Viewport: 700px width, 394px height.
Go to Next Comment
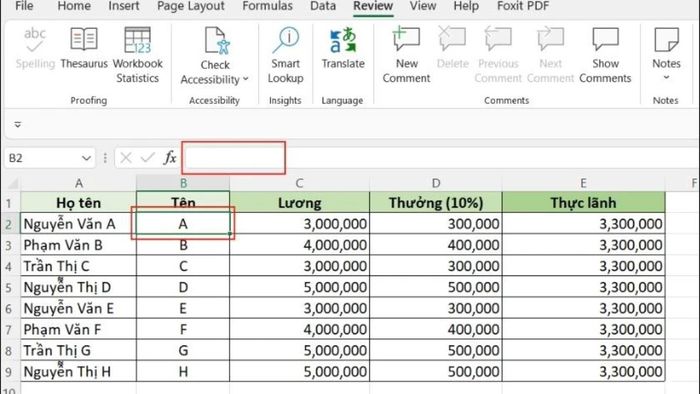tap(550, 55)
